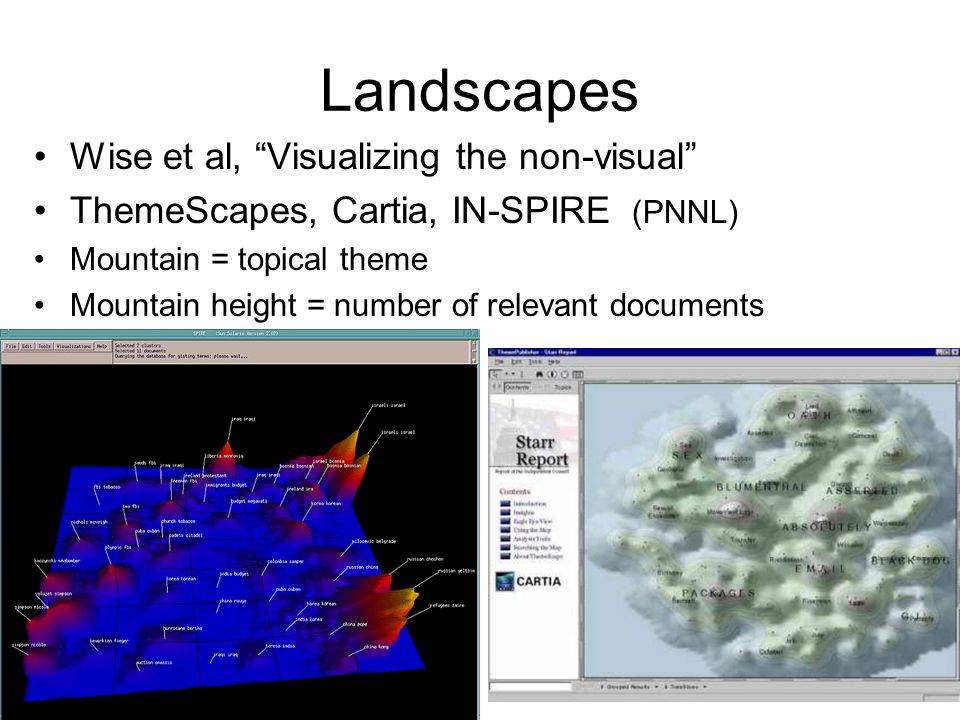Click the blue icon beside Eagle Eye View
This screenshot has width=960, height=720.
point(505,521)
